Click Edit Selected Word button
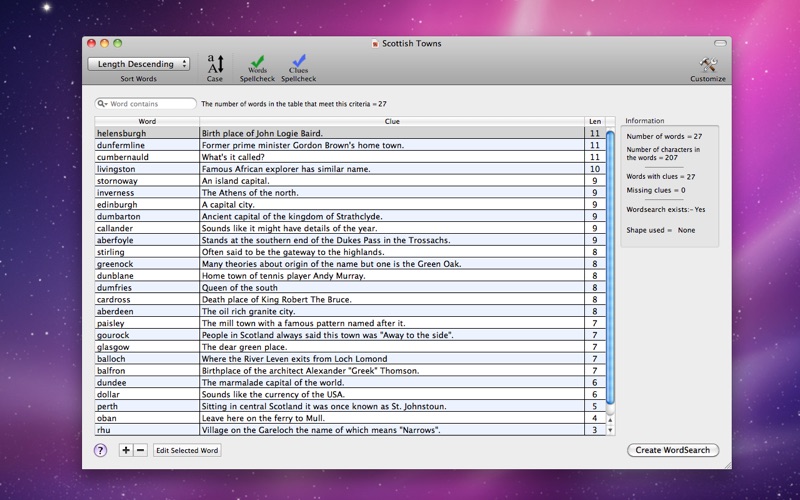Screen dimensions: 800x500 click(187, 451)
